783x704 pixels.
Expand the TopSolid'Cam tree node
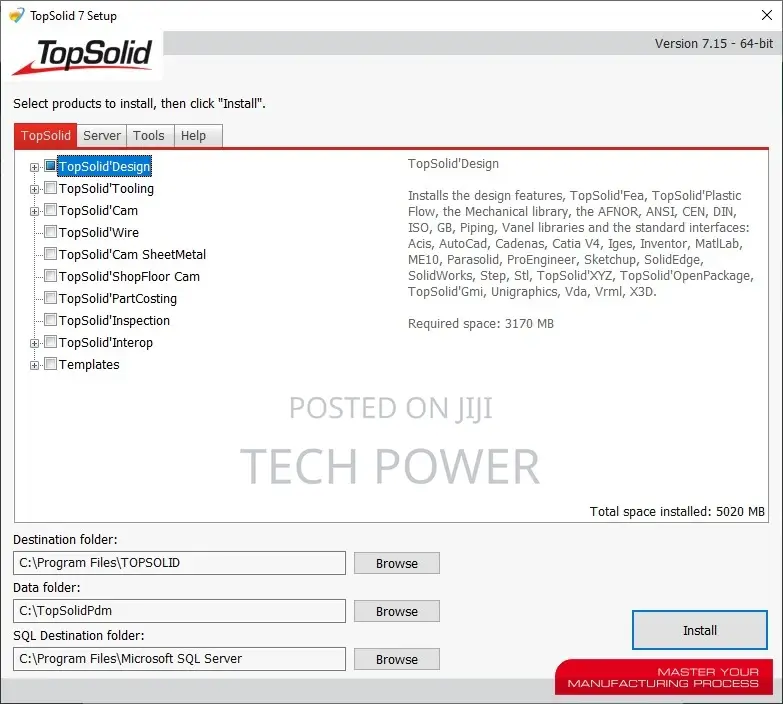pos(34,211)
